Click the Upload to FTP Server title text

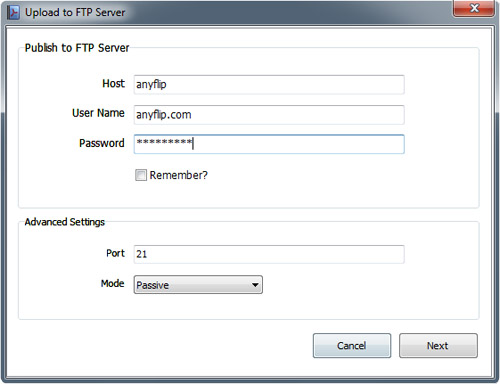pyautogui.click(x=75, y=13)
